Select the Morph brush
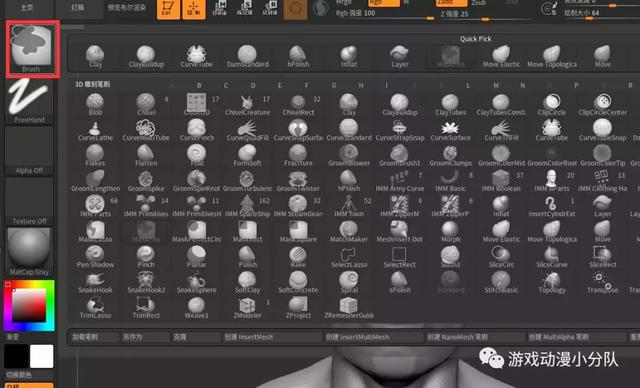Viewport: 640px width, 388px height. pyautogui.click(x=450, y=232)
